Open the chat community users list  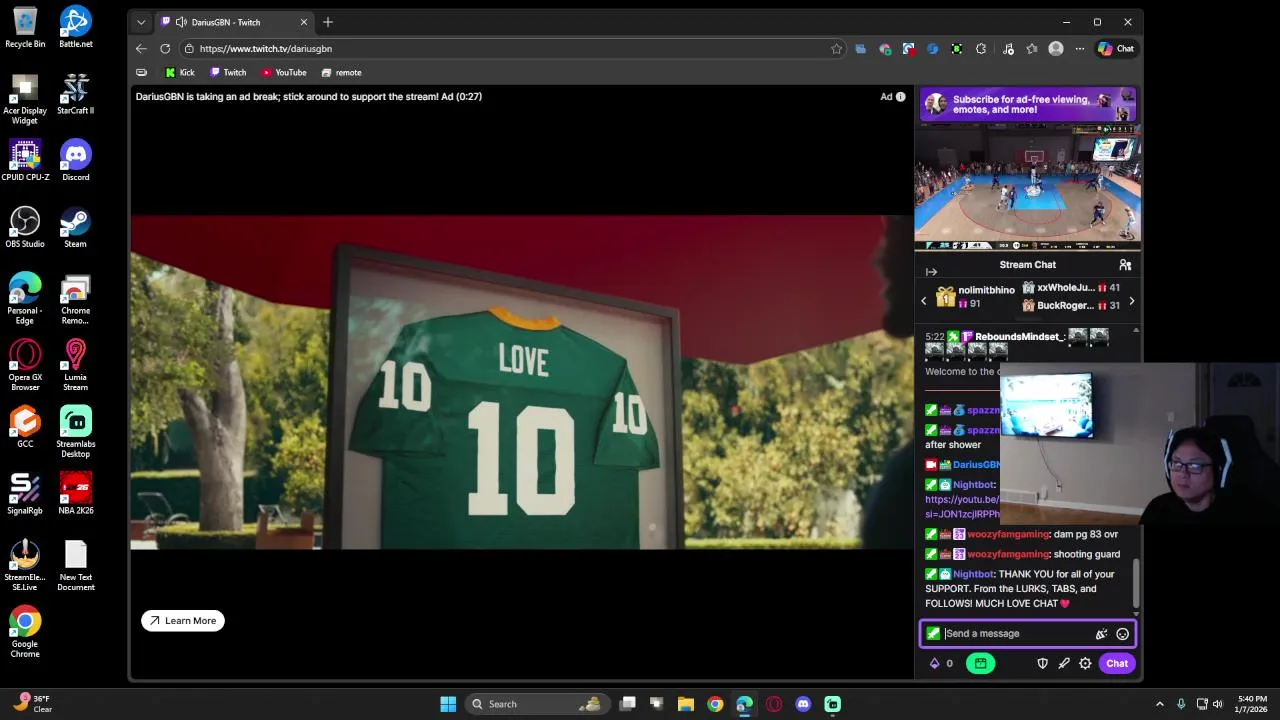1125,264
